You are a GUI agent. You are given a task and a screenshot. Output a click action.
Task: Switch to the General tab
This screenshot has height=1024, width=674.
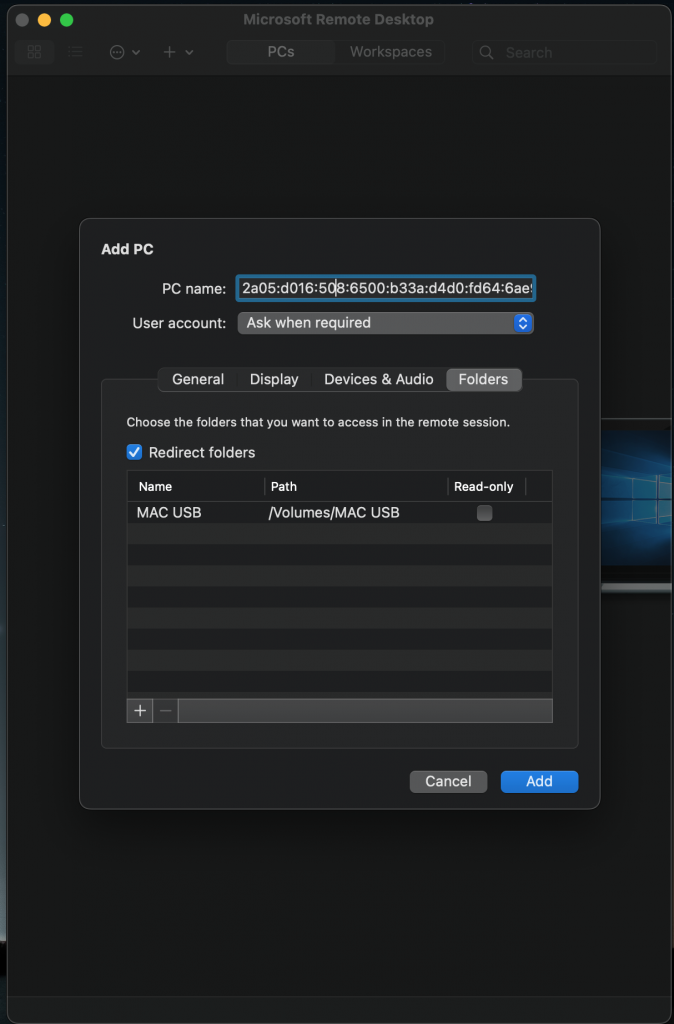[198, 379]
